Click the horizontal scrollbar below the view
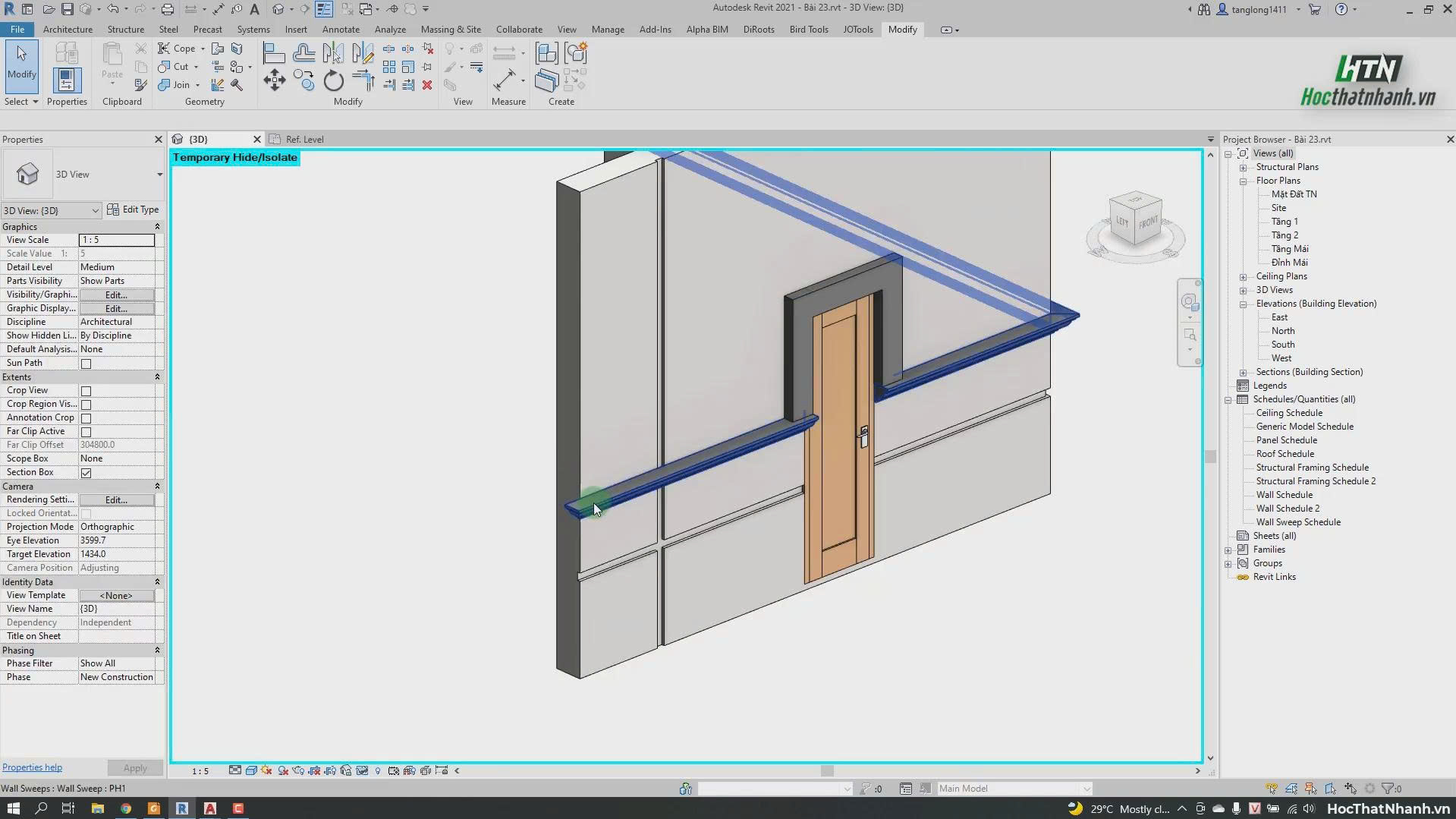Screen dimensions: 1456x819 (827, 771)
